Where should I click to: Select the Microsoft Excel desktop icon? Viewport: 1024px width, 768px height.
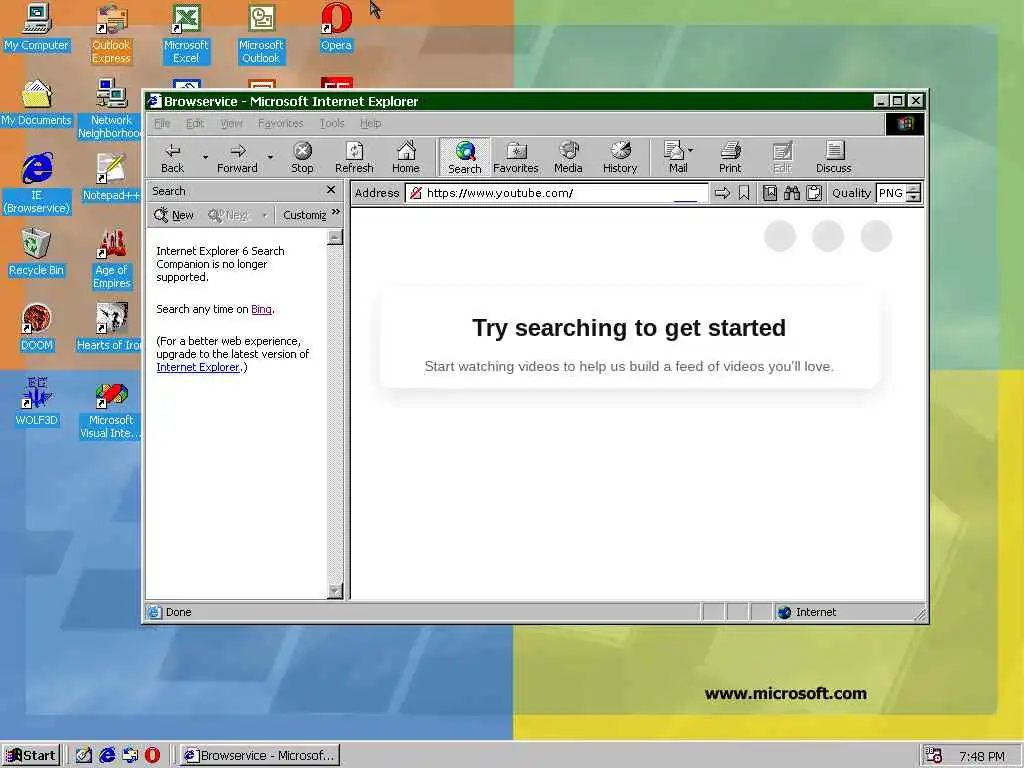pos(186,34)
